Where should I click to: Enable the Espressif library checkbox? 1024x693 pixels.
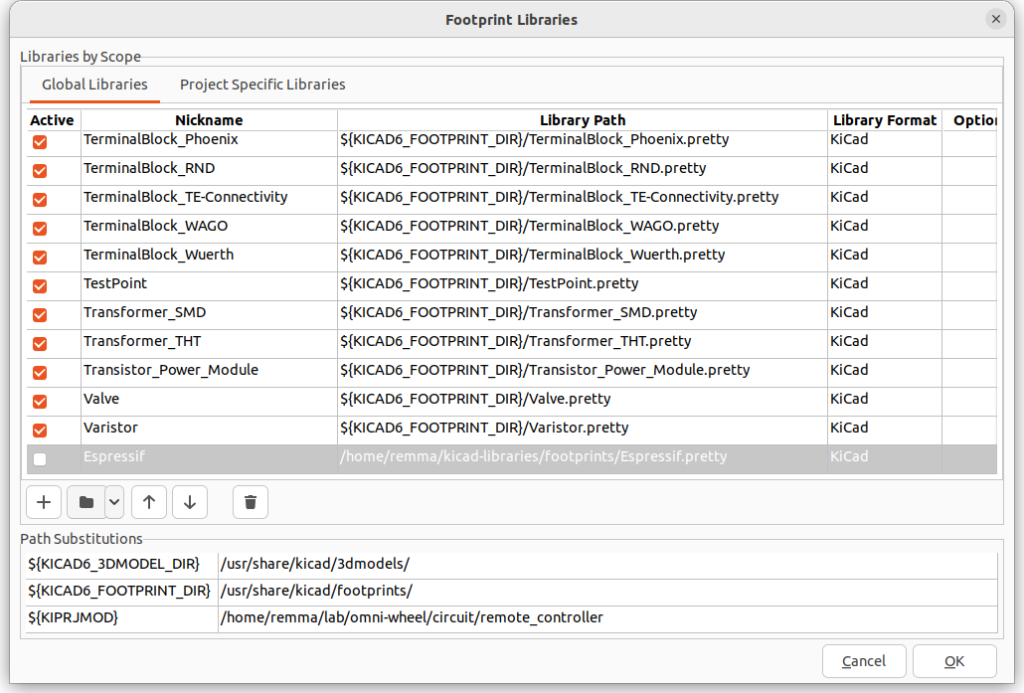[40, 459]
